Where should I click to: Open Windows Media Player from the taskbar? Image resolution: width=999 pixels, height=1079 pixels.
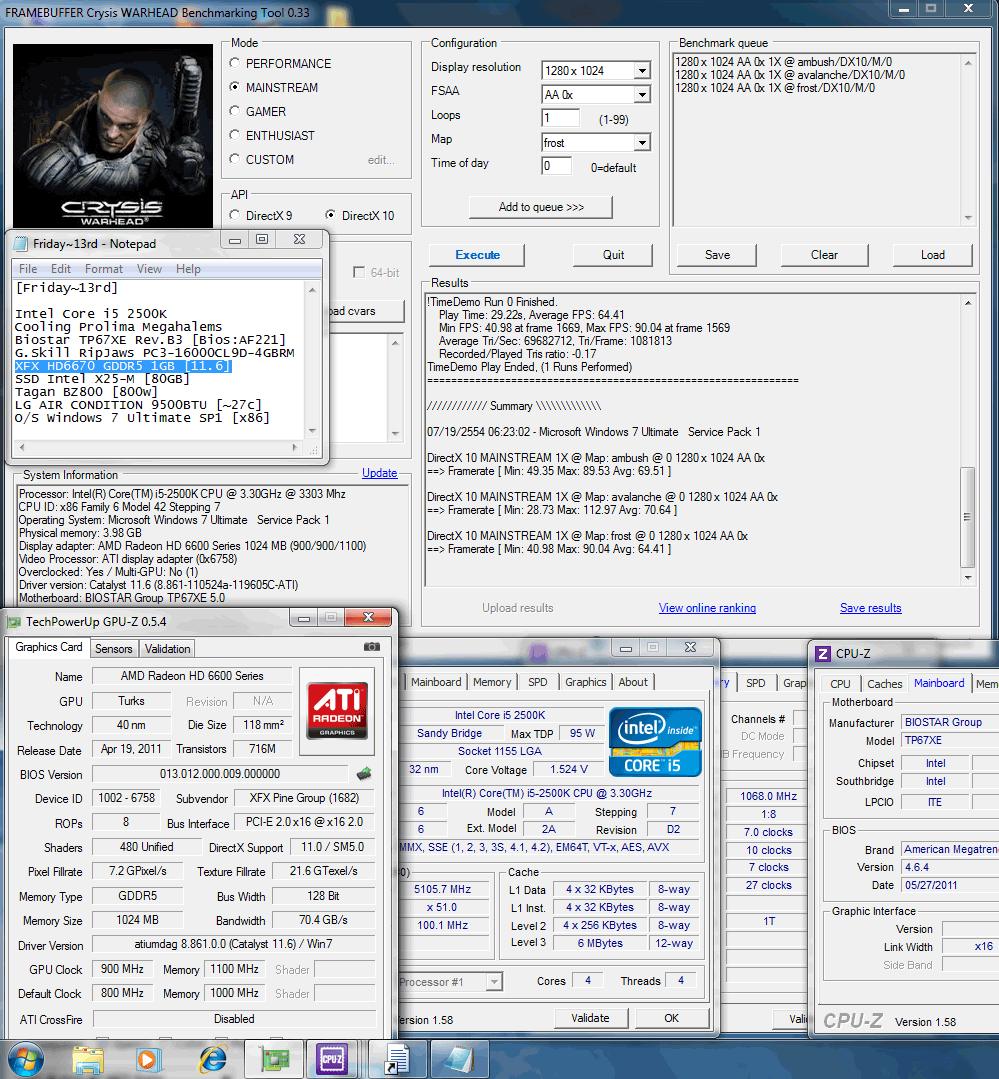[147, 1060]
